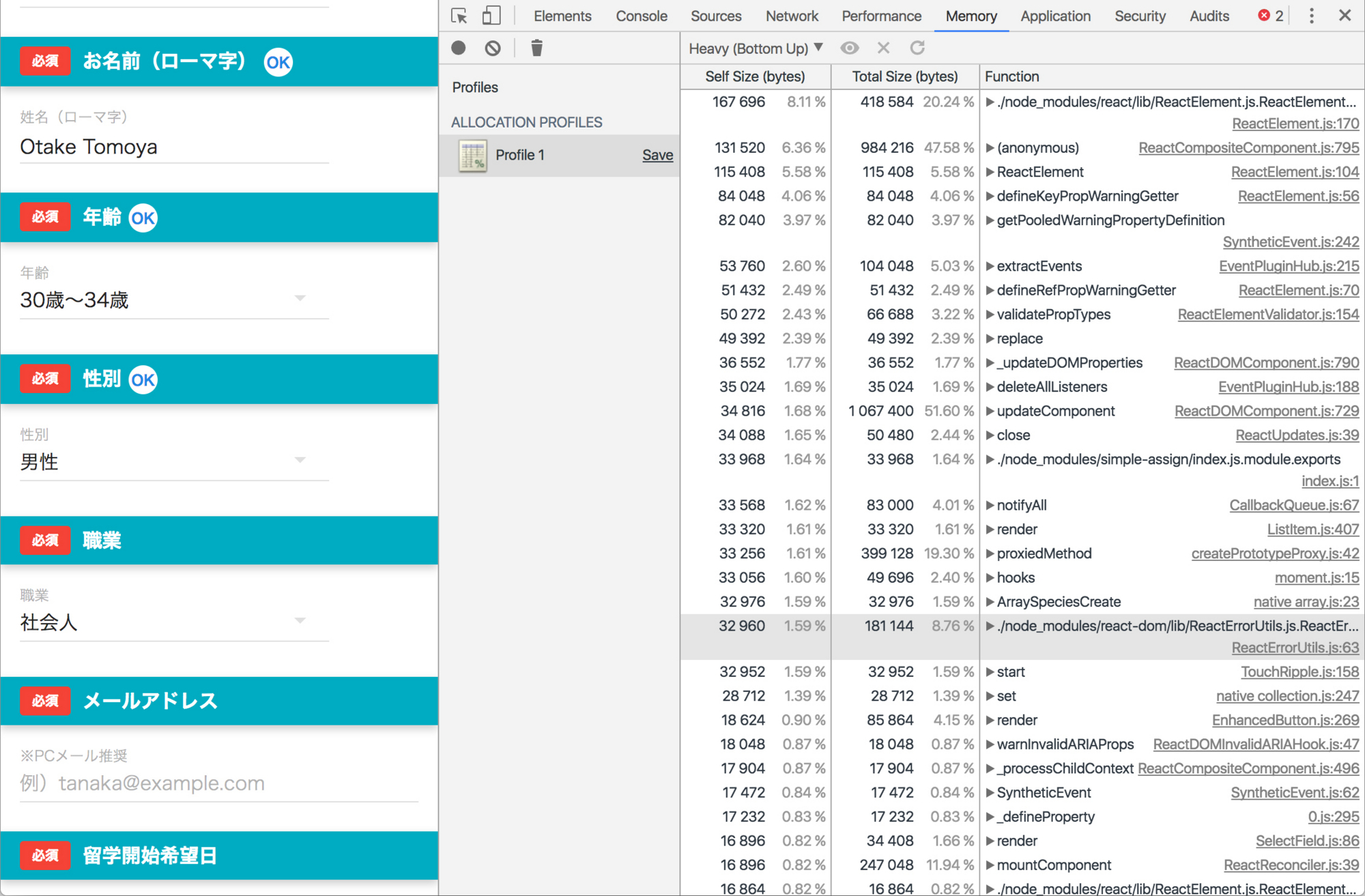Toggle the eye focus function icon
The height and width of the screenshot is (896, 1365).
coord(849,48)
